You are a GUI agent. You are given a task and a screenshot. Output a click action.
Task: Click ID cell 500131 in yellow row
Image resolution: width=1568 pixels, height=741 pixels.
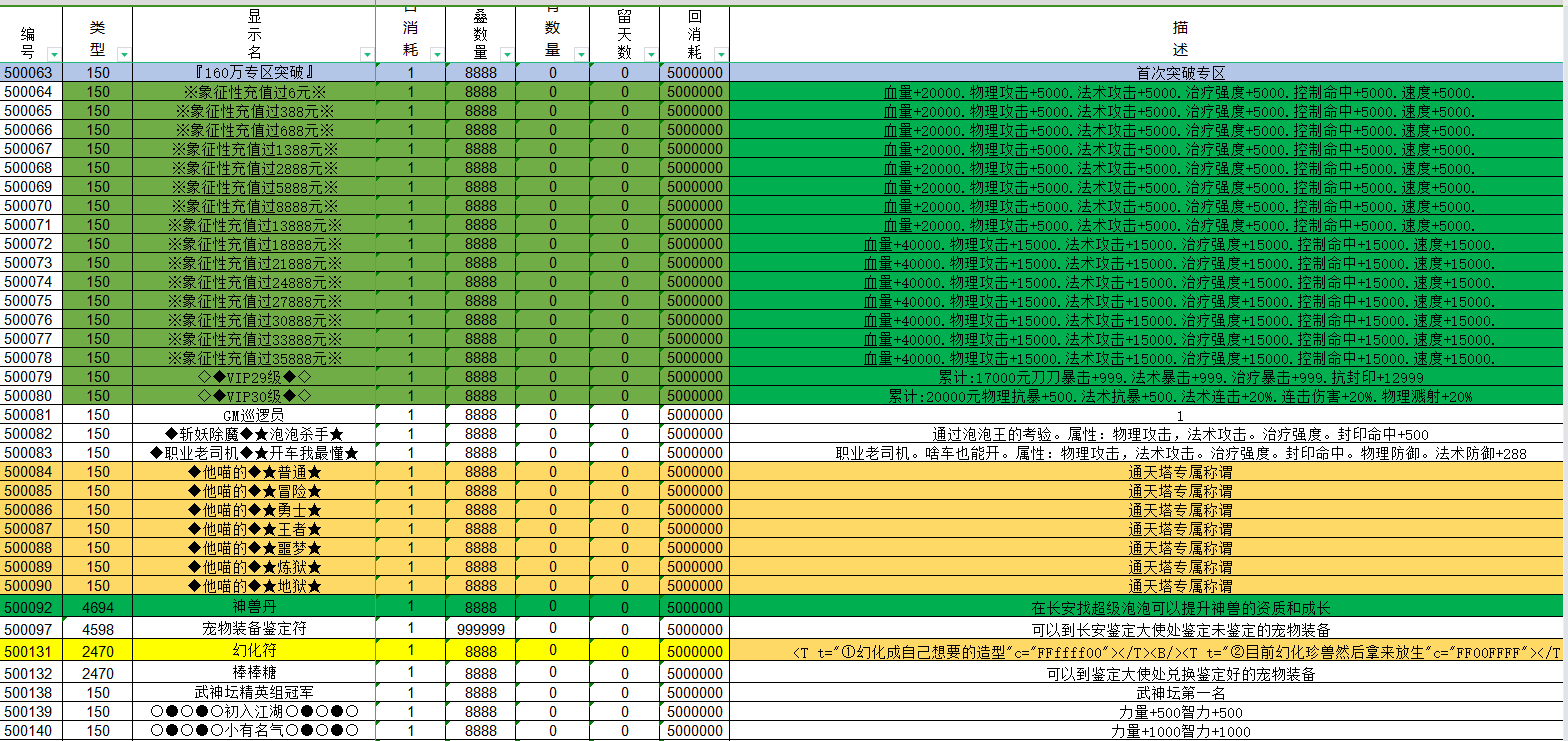(29, 652)
